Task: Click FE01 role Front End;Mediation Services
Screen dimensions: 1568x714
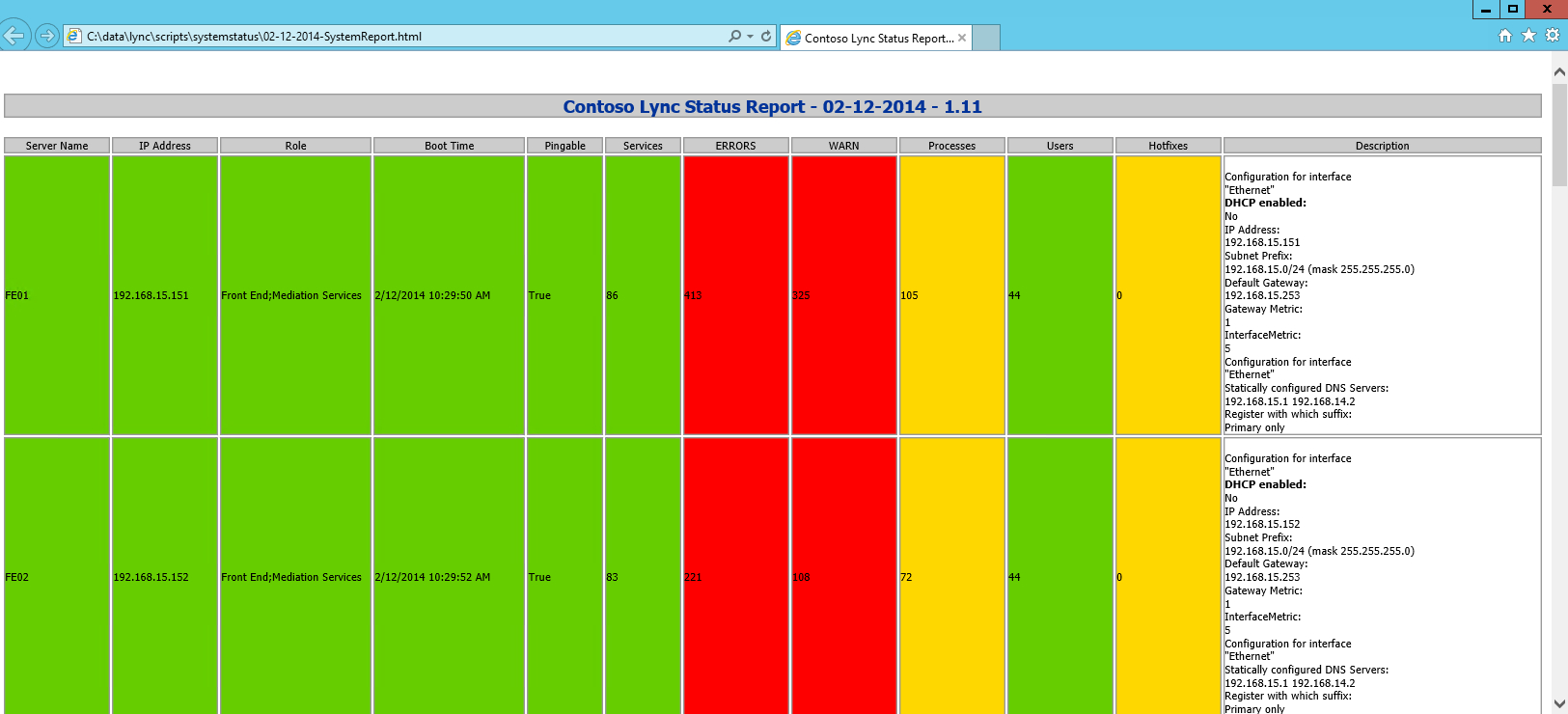Action: [291, 295]
